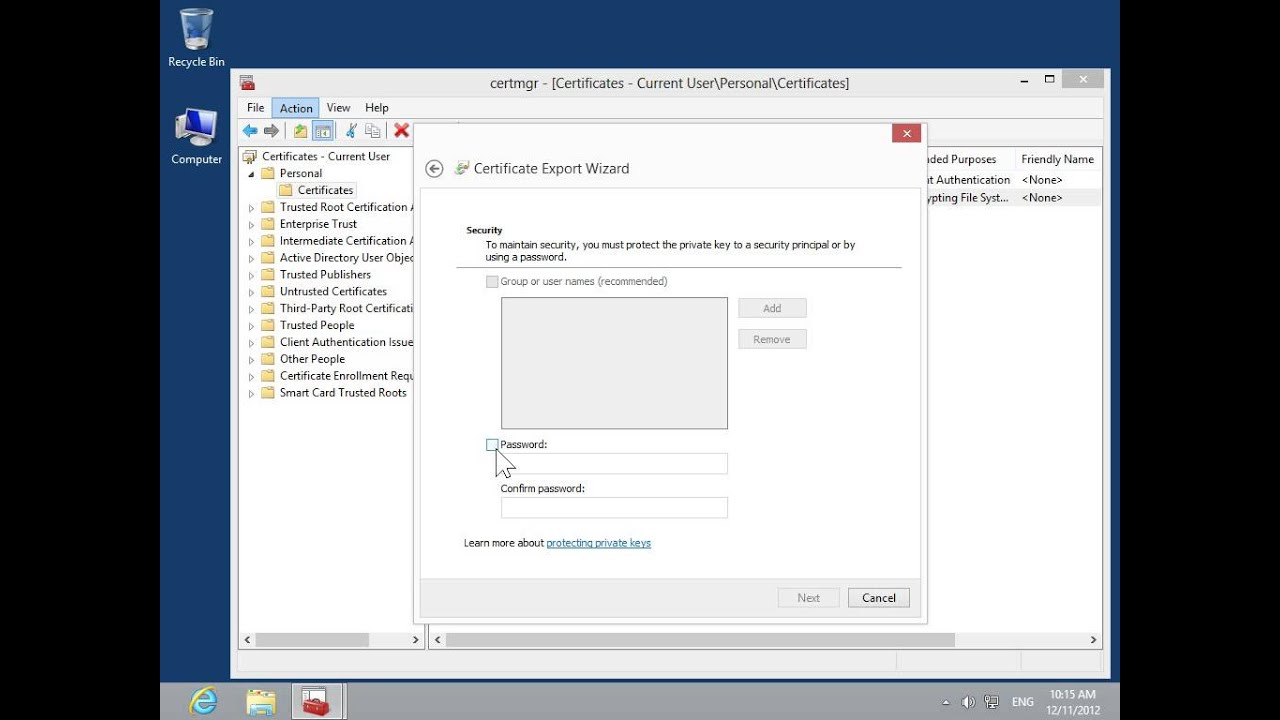Open the Action menu
Viewport: 1280px width, 720px height.
click(296, 108)
